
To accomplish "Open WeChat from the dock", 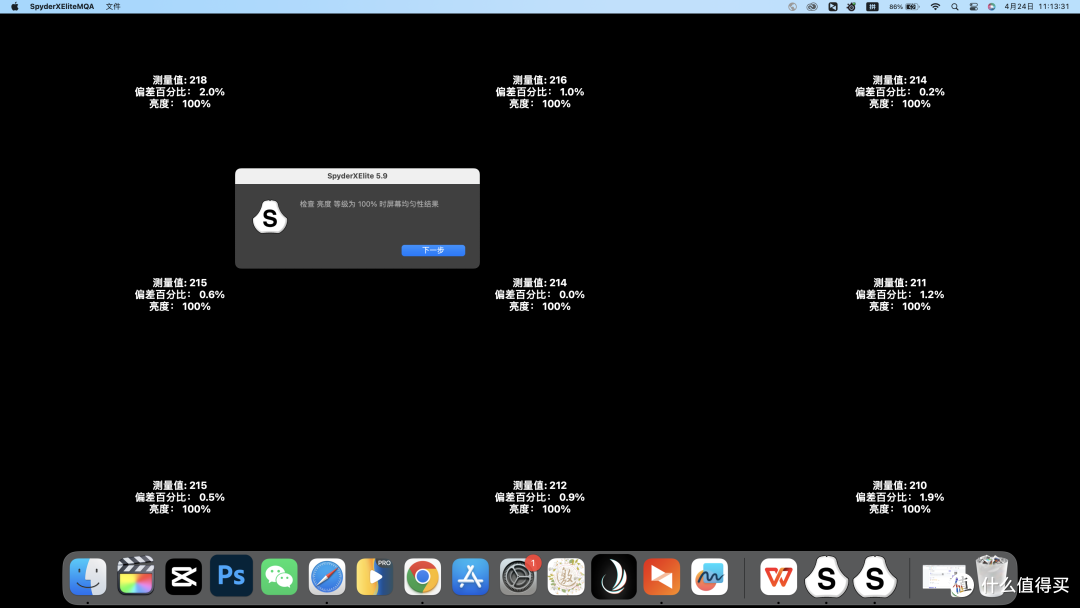I will coord(279,576).
